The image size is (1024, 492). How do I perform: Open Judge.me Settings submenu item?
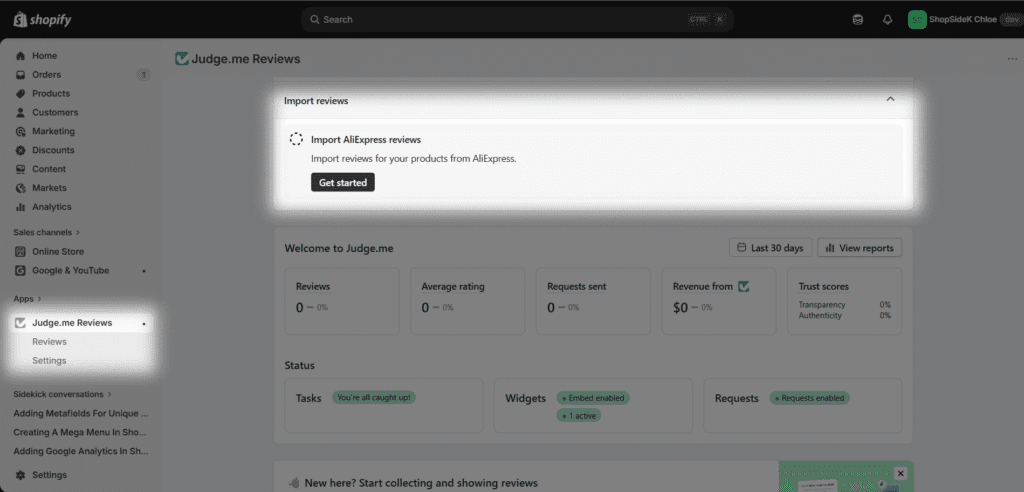coord(49,361)
